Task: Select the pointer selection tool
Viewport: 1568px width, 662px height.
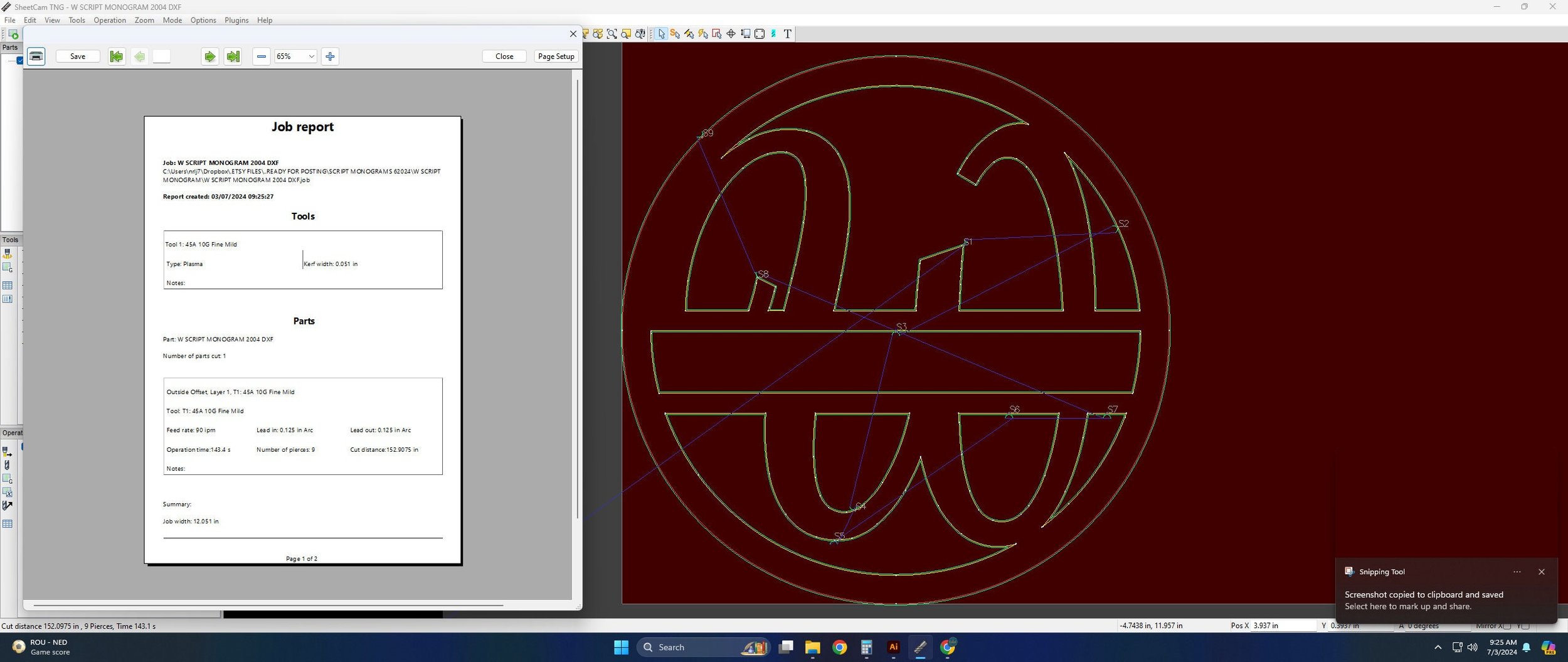Action: pyautogui.click(x=661, y=34)
